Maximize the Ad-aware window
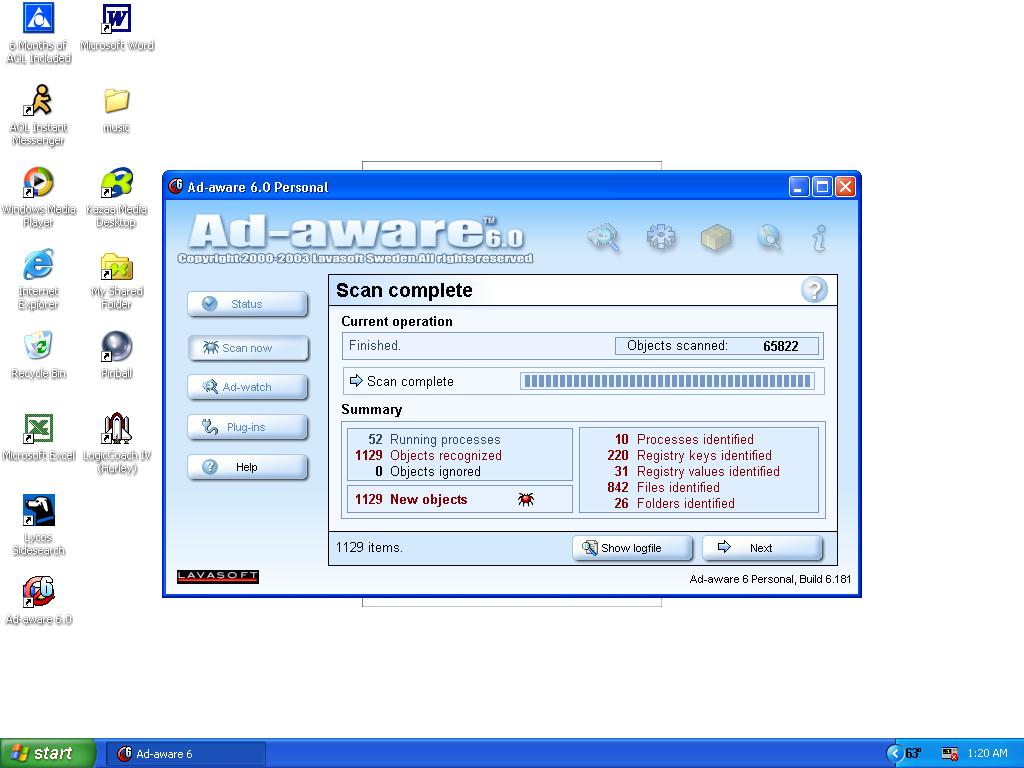This screenshot has height=768, width=1024. click(x=822, y=187)
